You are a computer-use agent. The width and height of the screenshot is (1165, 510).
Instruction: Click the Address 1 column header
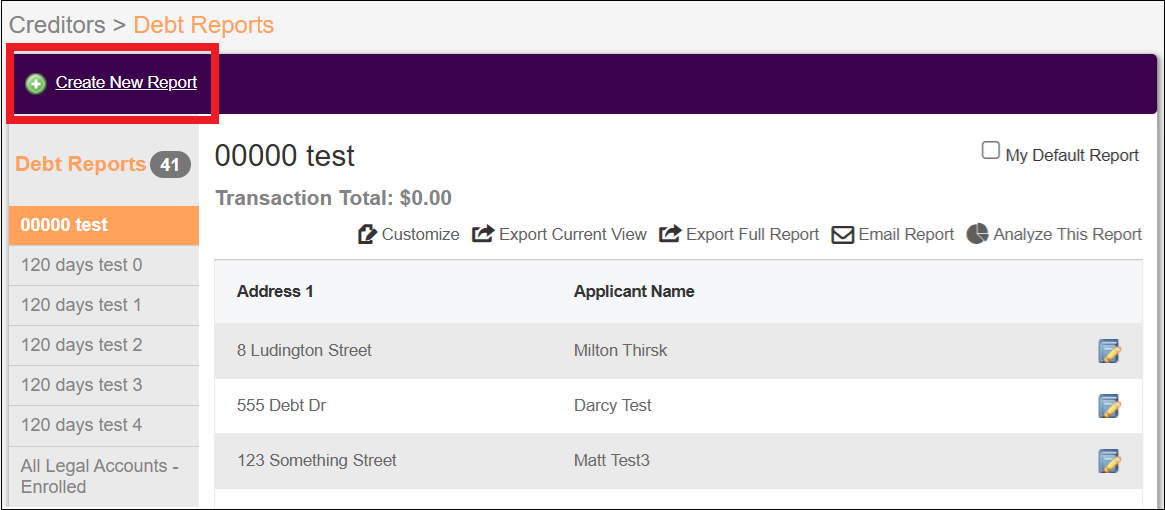click(x=275, y=291)
